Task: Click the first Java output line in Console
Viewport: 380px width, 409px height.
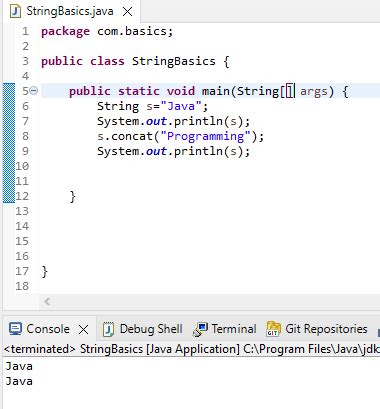Action: (x=19, y=366)
